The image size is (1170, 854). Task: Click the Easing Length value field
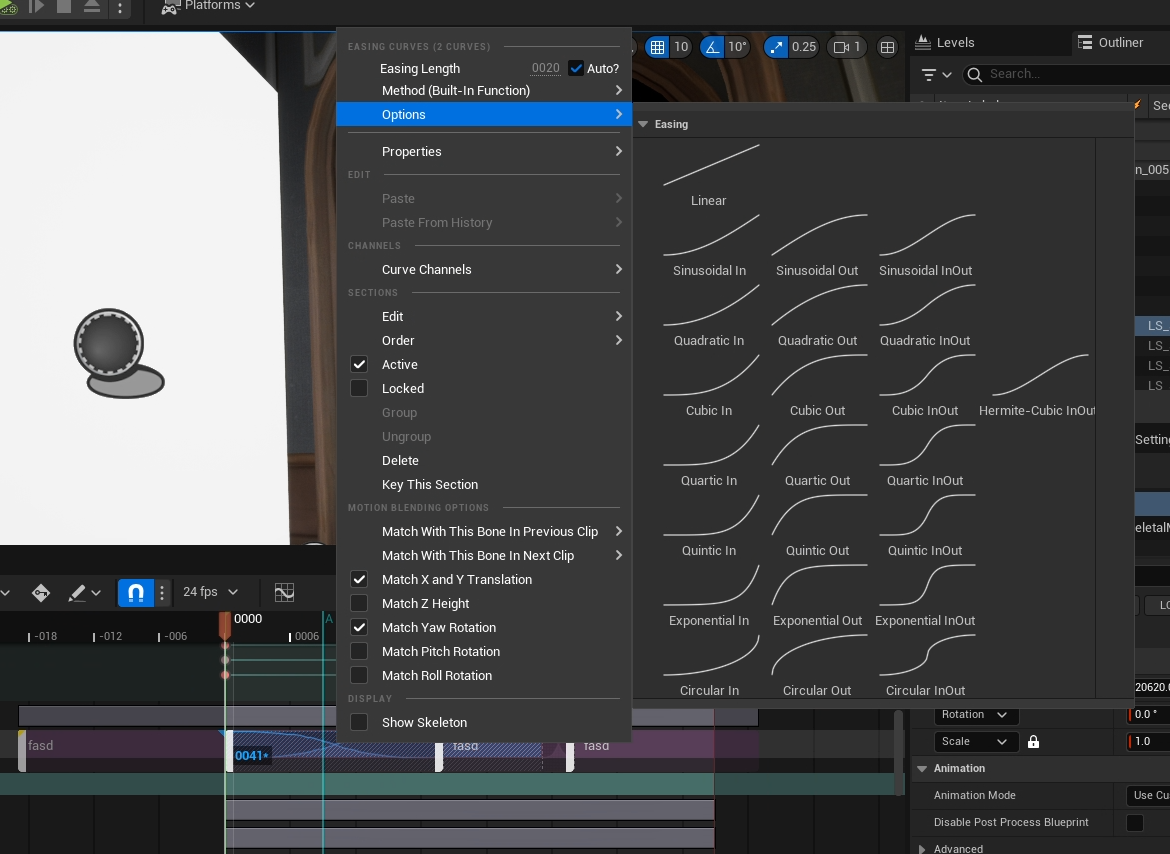545,69
